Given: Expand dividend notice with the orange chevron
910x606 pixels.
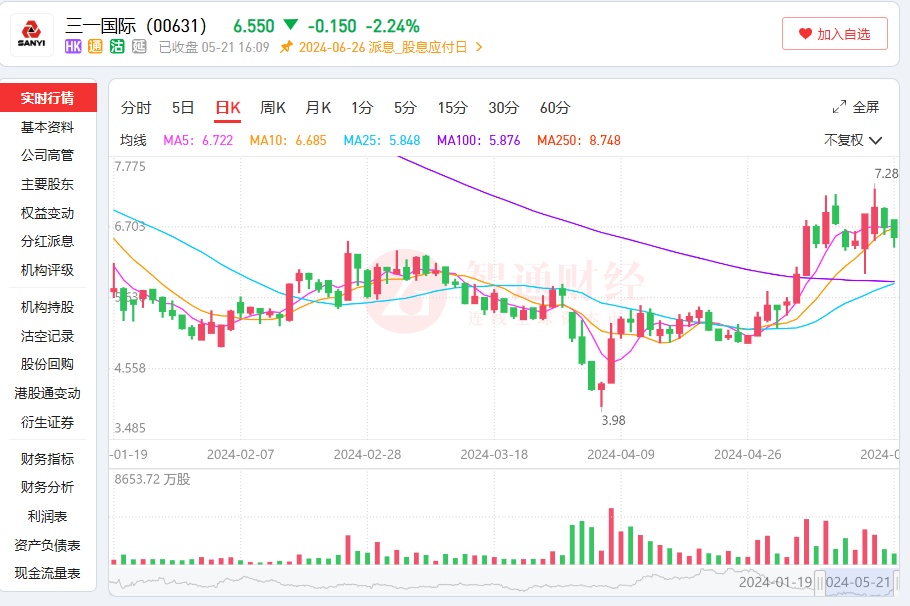Looking at the screenshot, I should pos(479,47).
